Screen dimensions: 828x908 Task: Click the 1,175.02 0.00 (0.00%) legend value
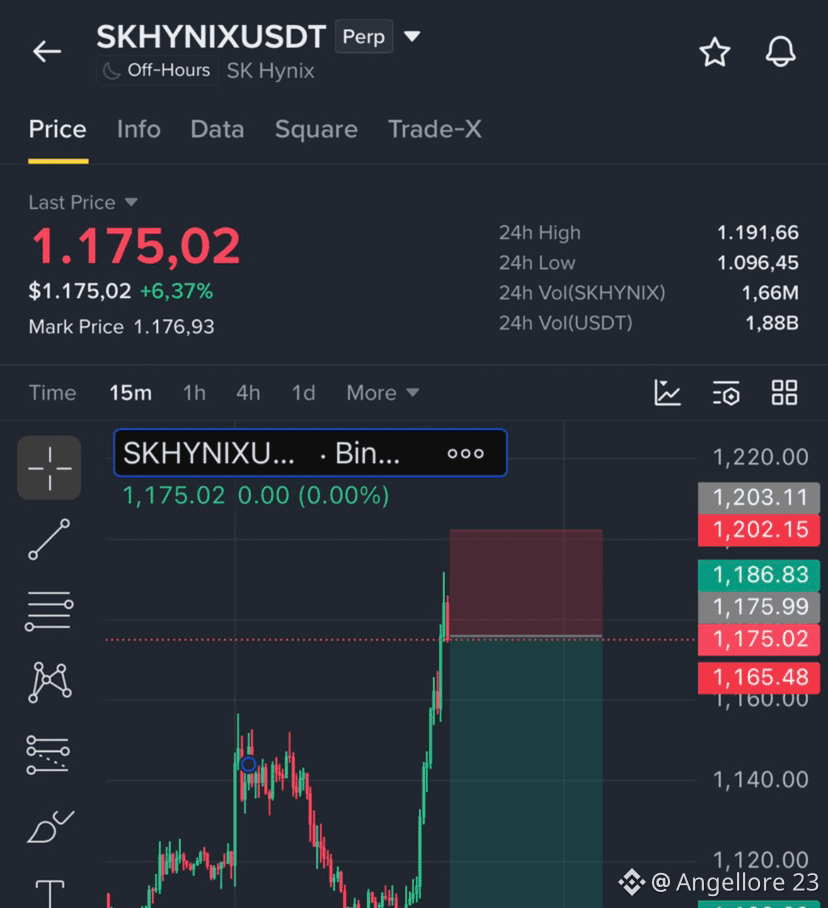[256, 496]
